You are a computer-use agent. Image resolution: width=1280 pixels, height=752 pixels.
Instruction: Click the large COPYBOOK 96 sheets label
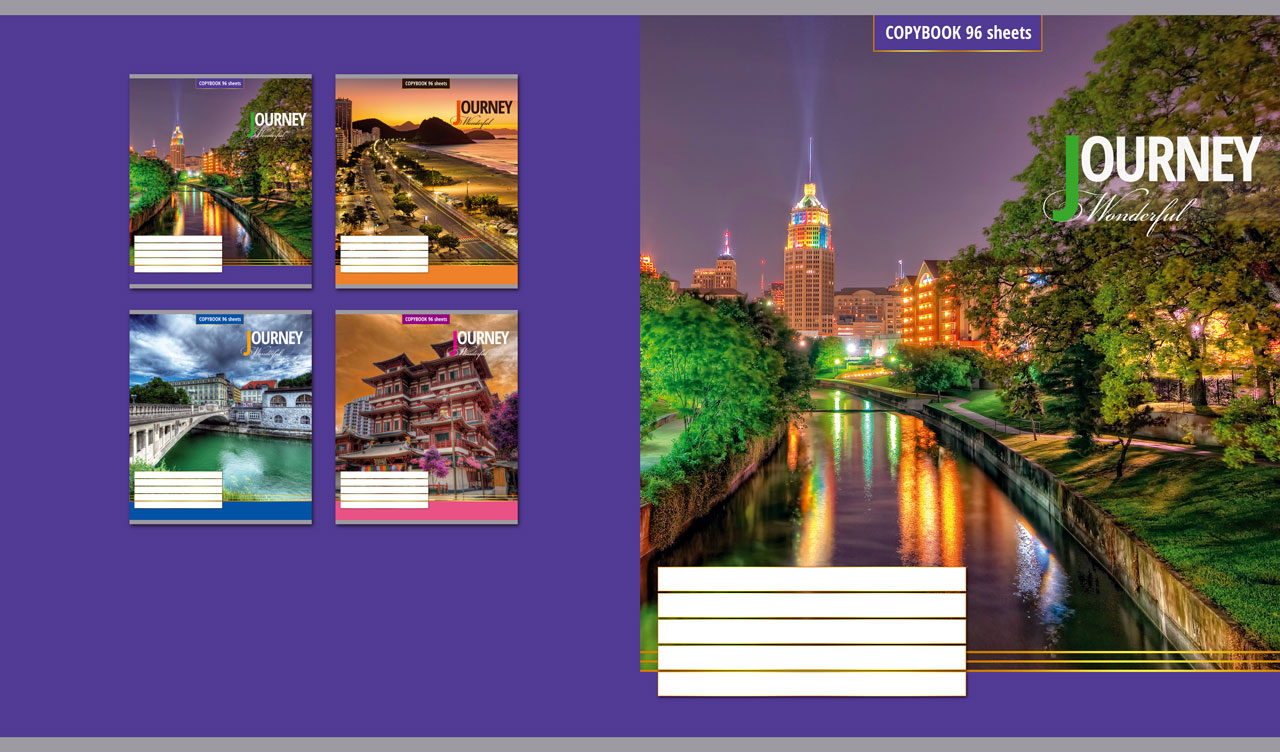[957, 33]
